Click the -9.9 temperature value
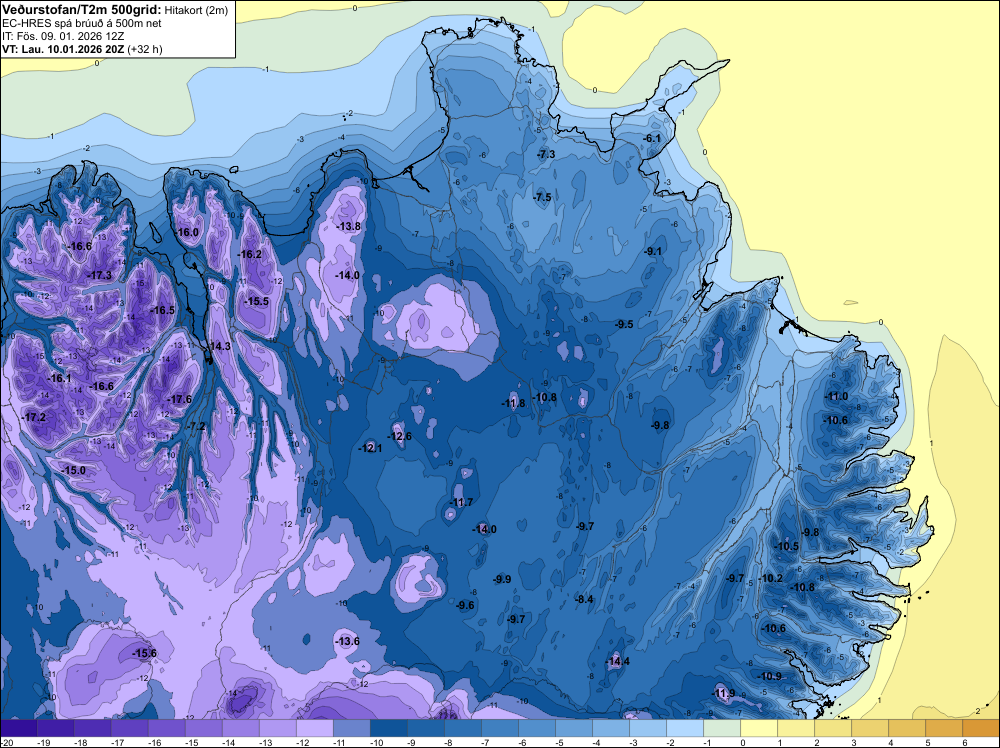Image resolution: width=1000 pixels, height=748 pixels. 502,579
